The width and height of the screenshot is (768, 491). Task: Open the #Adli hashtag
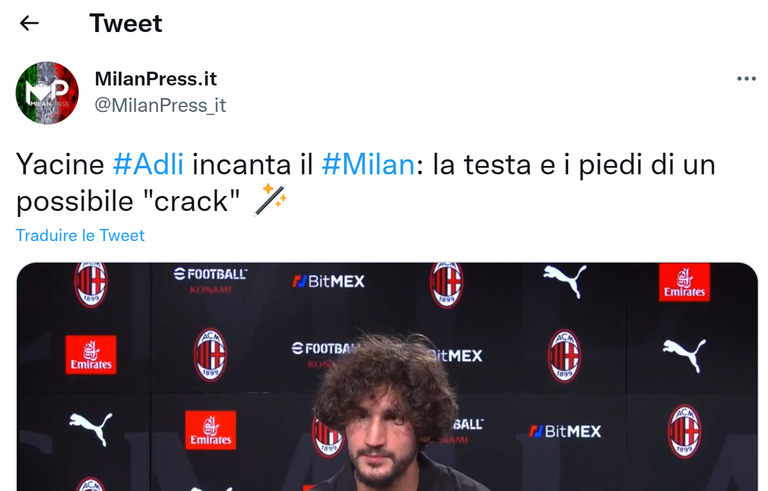pos(148,164)
